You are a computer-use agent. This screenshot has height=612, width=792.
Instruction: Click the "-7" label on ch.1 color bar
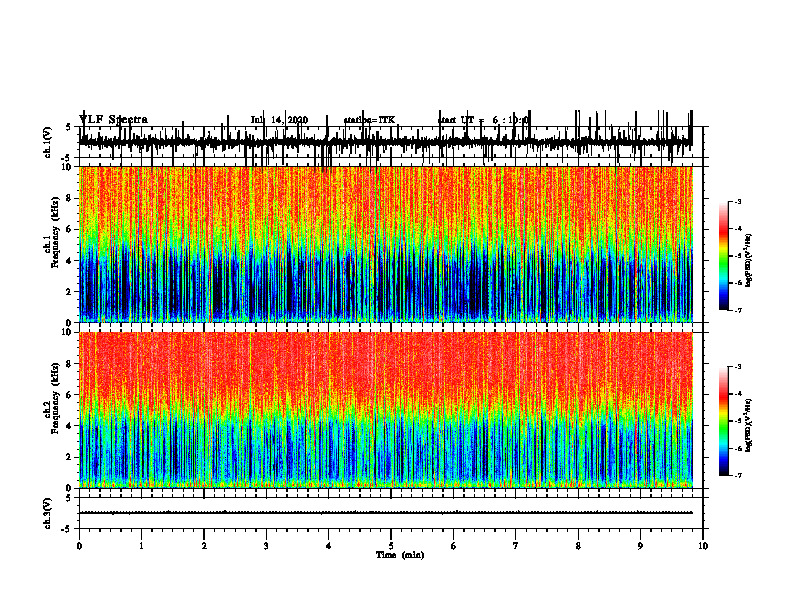tap(738, 310)
